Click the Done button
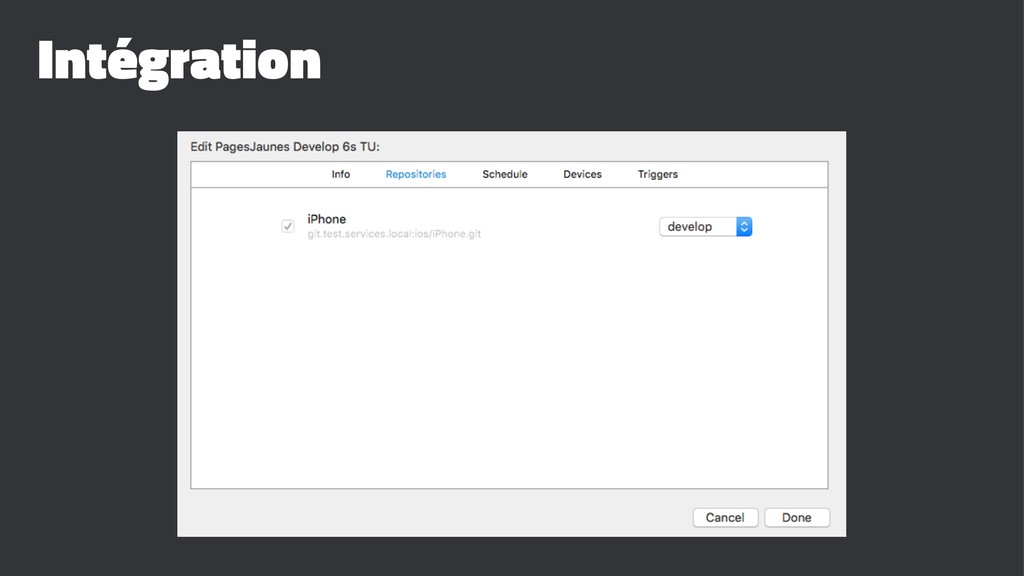Screen dimensions: 1024x576 (797, 517)
